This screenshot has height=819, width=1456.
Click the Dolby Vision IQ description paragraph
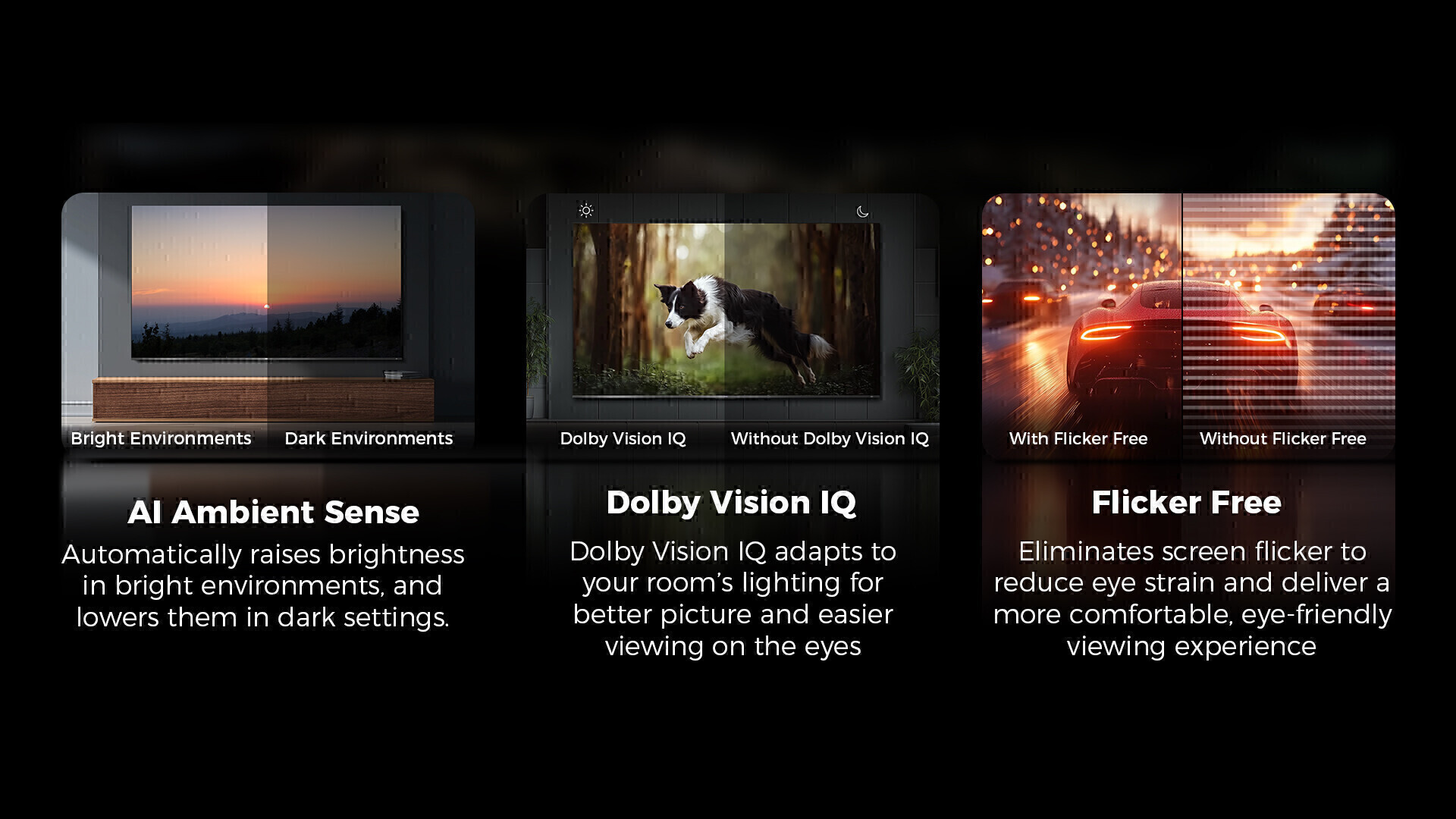click(x=733, y=598)
